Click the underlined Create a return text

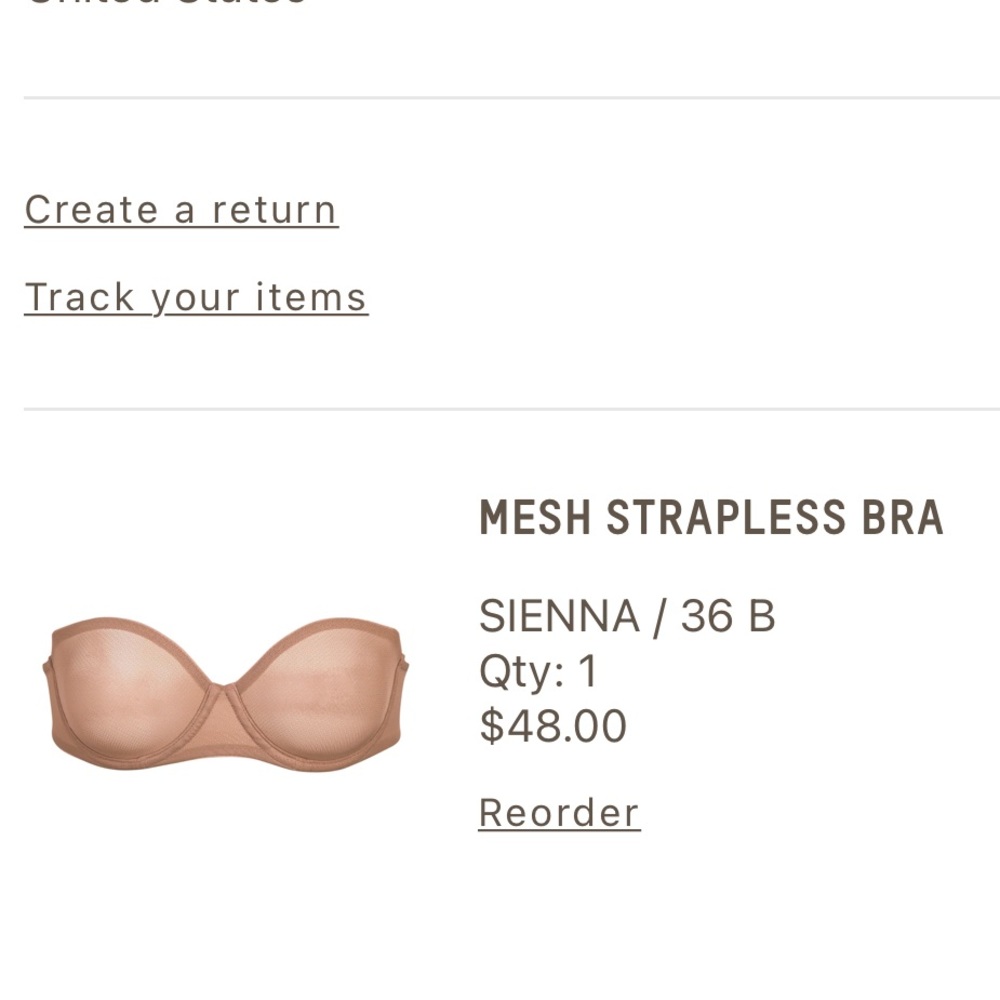(180, 209)
